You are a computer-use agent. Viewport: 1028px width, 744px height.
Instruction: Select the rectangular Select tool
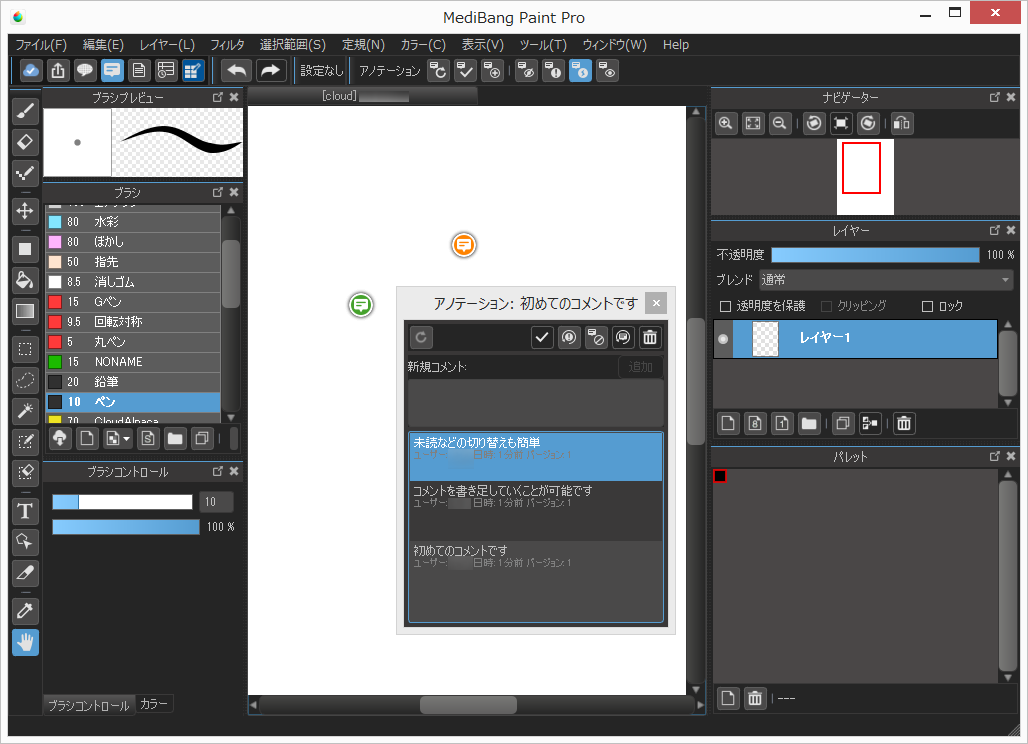pos(25,349)
